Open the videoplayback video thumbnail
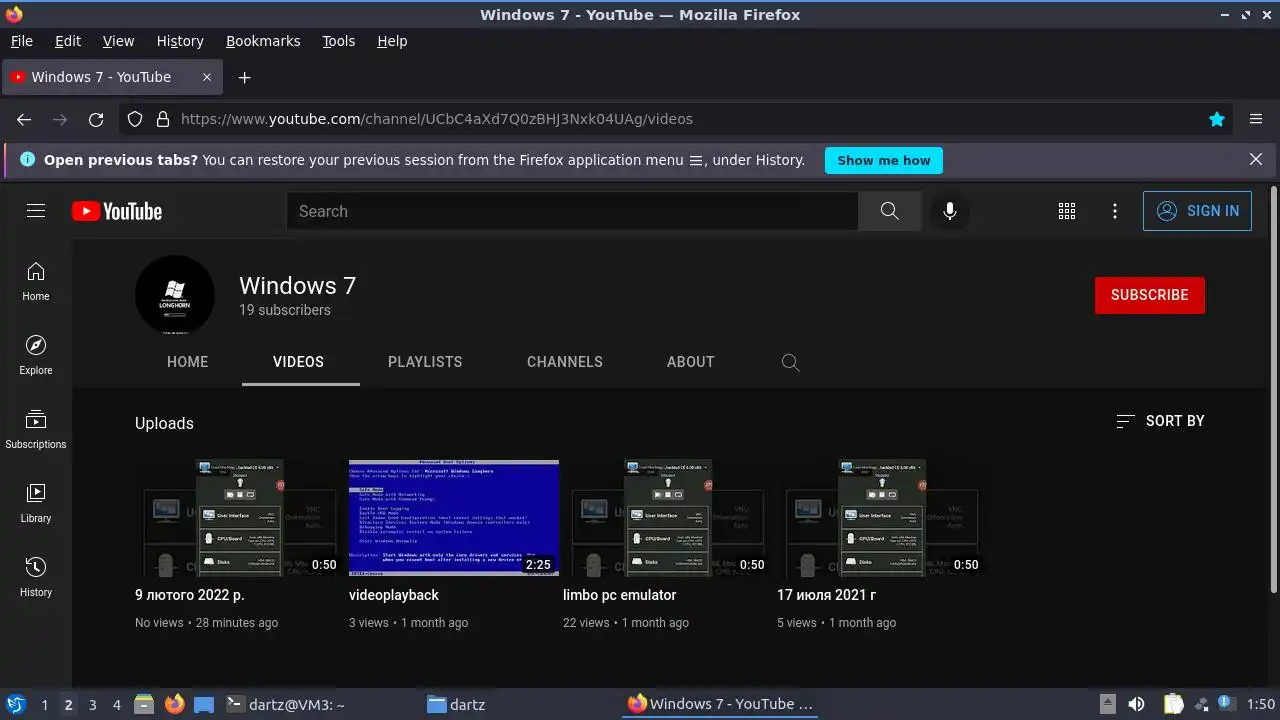 pos(454,518)
